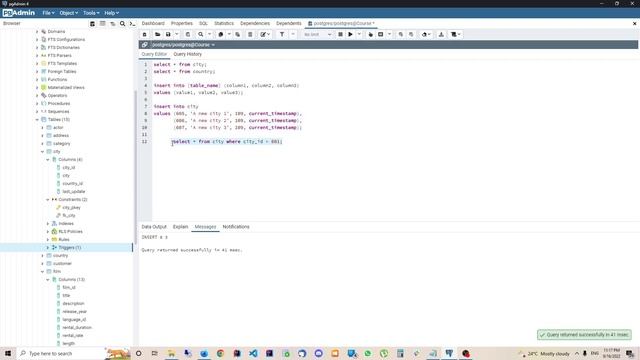Click the Paste icon in query toolbar
Image resolution: width=640 pixels, height=360 pixels.
[238, 35]
